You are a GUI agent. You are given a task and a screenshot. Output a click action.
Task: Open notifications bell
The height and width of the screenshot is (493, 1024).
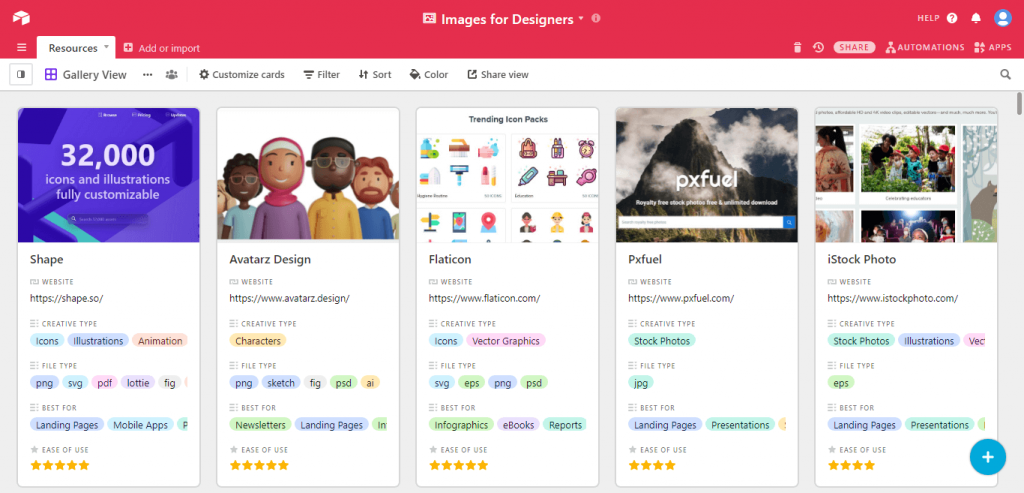point(976,18)
